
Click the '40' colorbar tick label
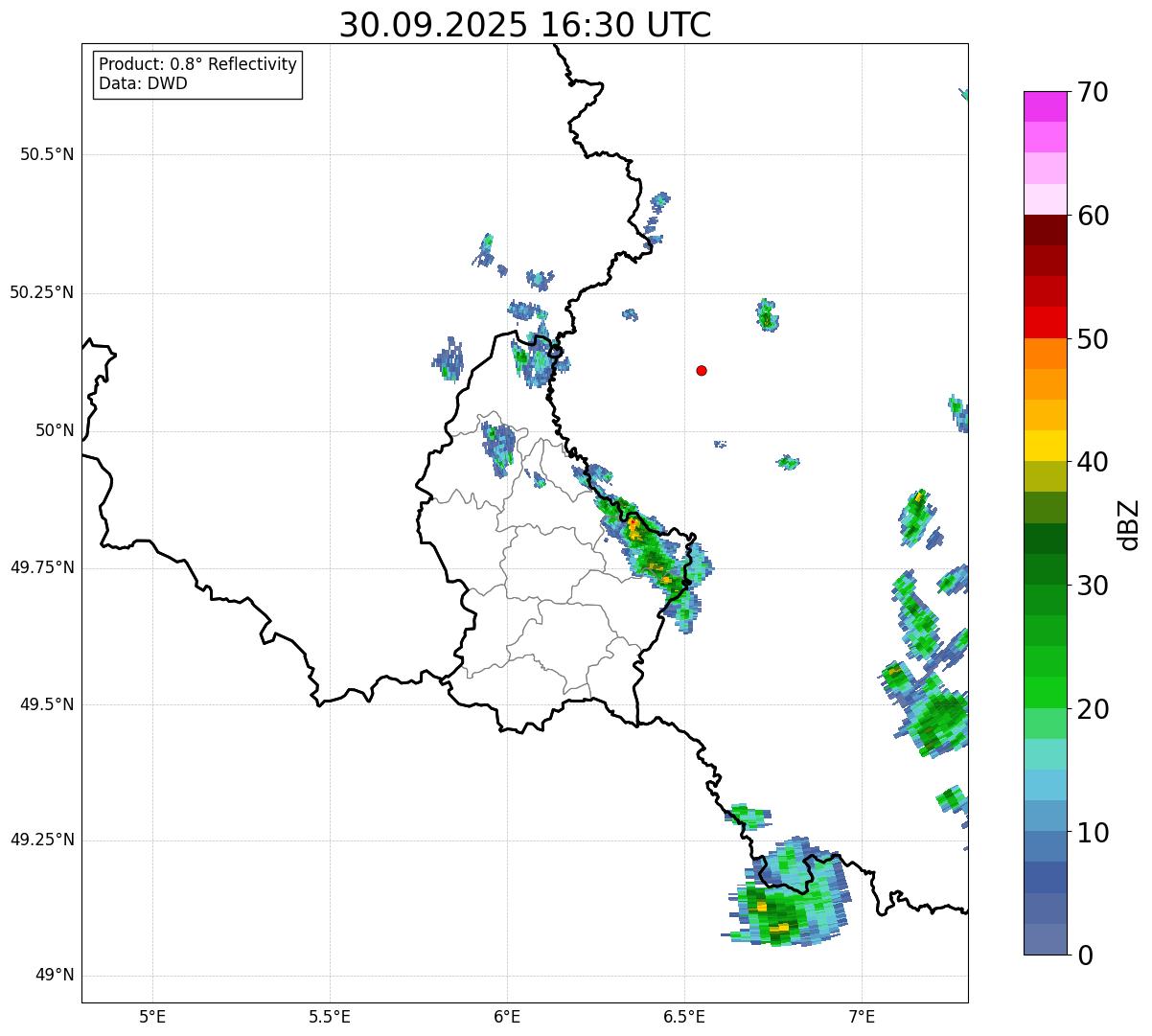[1092, 462]
